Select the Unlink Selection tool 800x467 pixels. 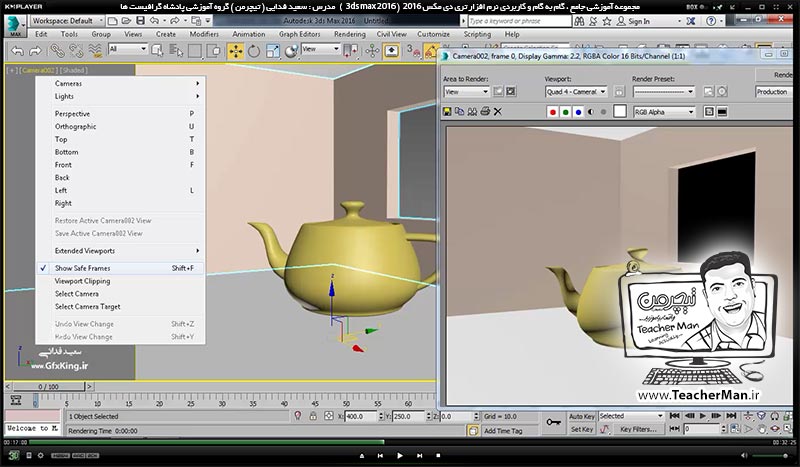click(76, 51)
